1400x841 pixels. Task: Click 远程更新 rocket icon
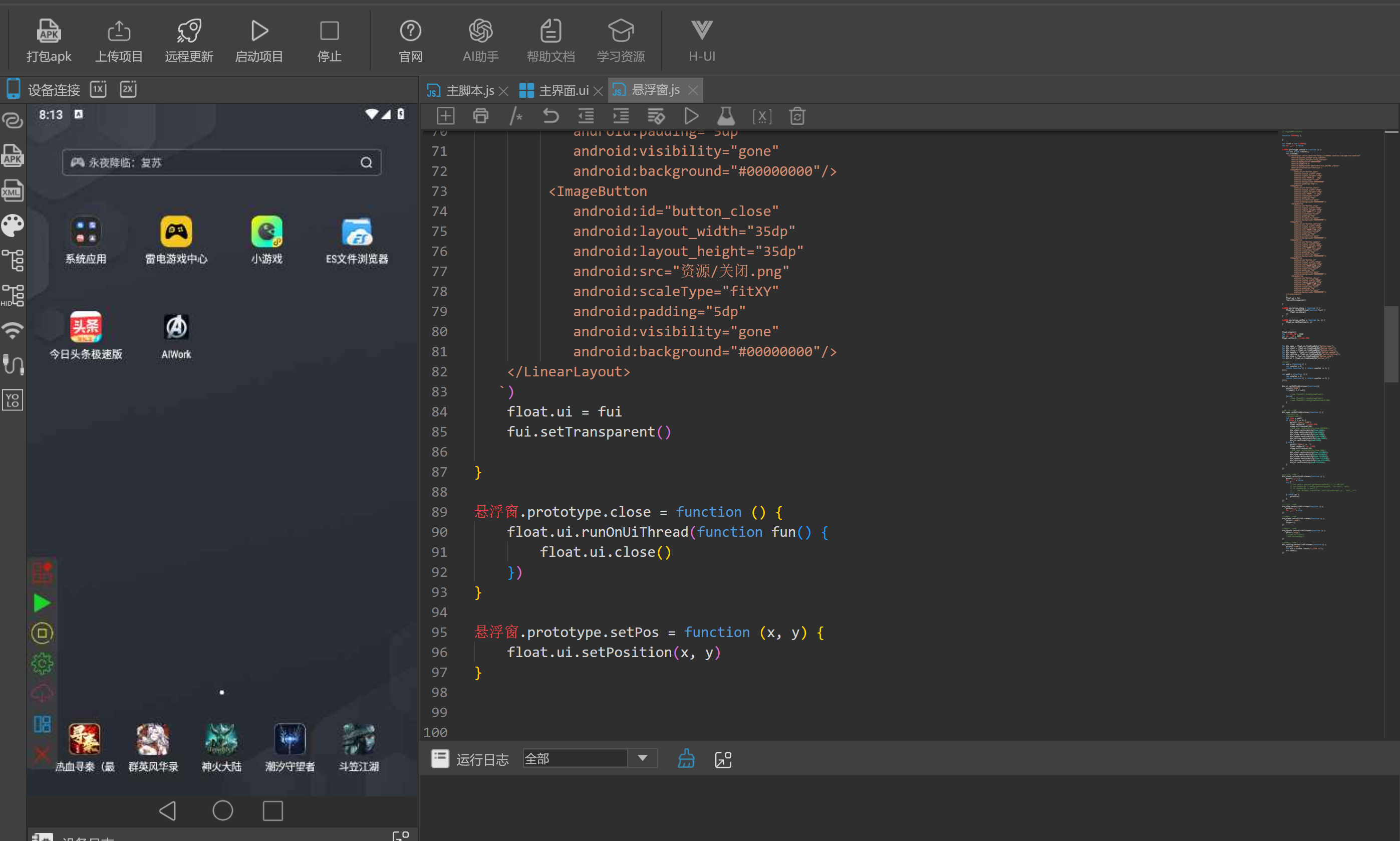pos(189,31)
